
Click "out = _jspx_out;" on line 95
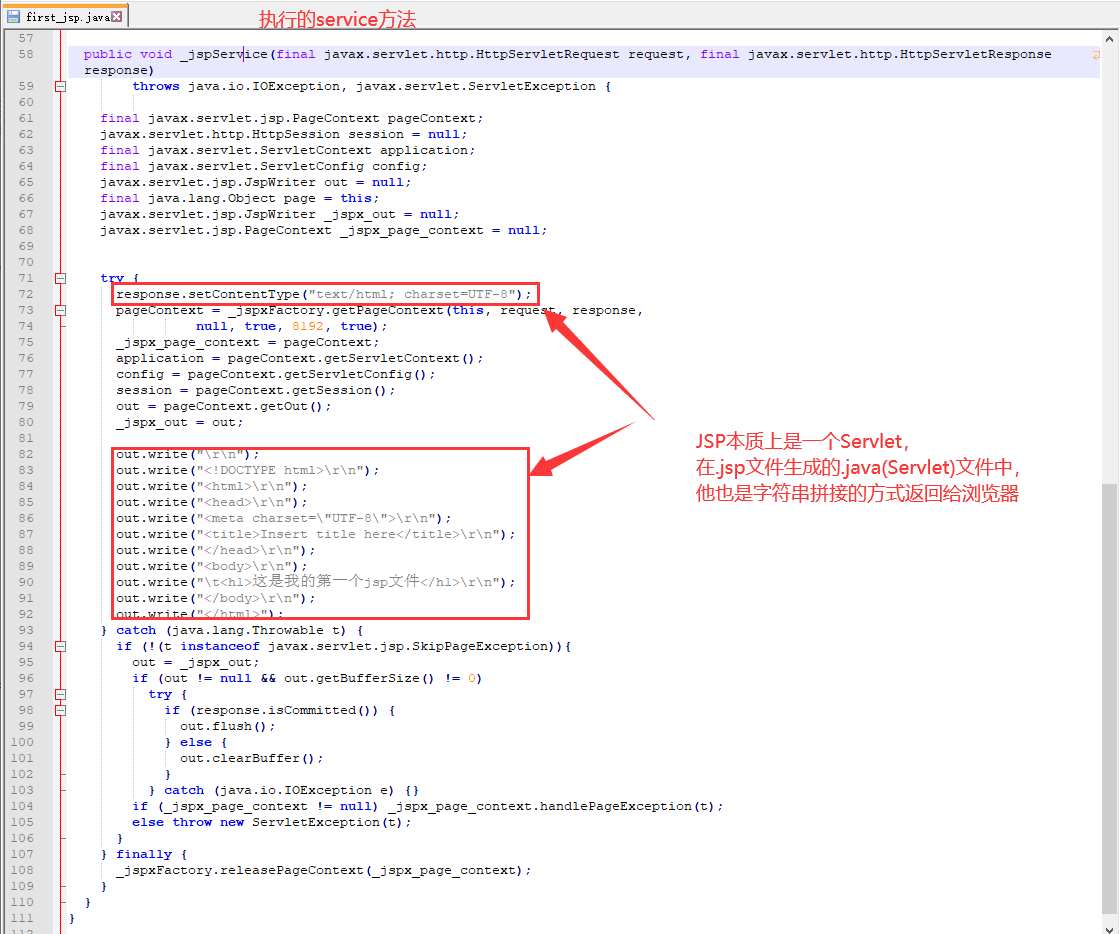[196, 663]
